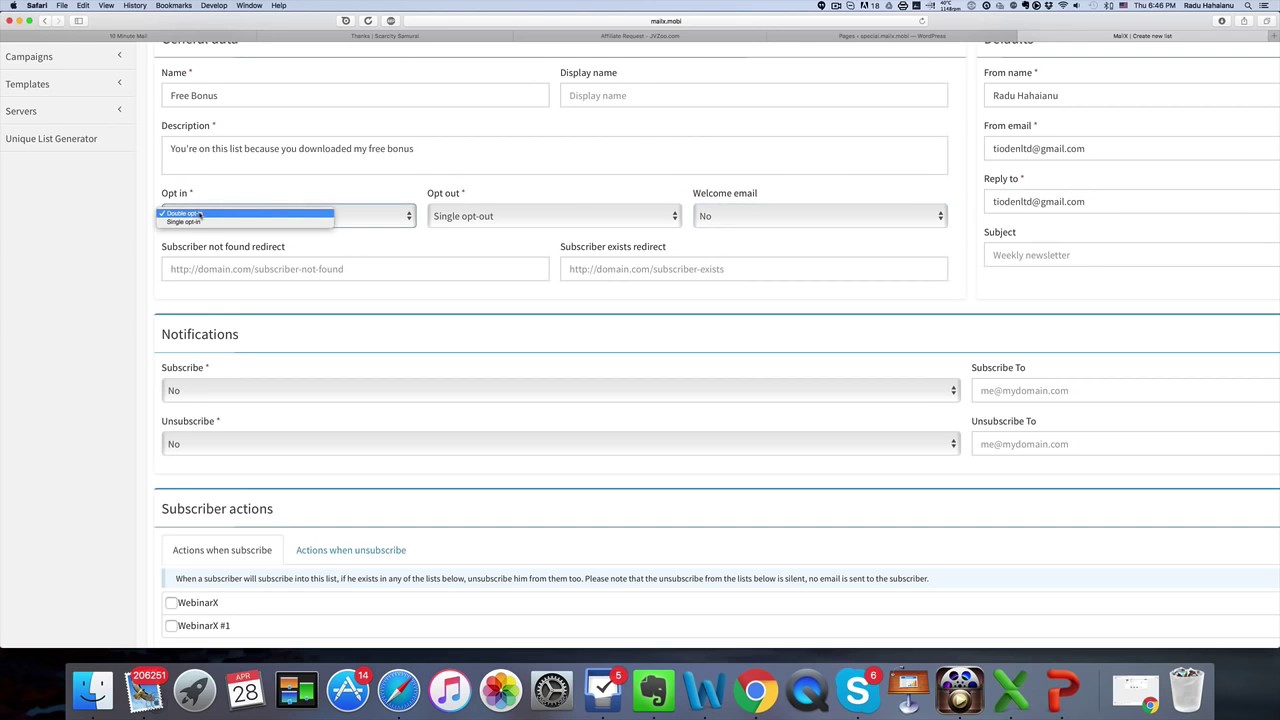Screen dimensions: 1280x720
Task: Click the Safari compass icon in dock
Action: pyautogui.click(x=399, y=691)
